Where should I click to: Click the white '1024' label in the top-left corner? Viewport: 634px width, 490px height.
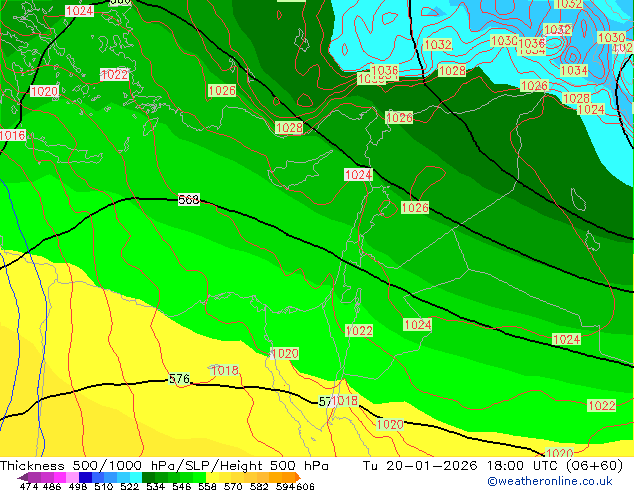(x=80, y=11)
